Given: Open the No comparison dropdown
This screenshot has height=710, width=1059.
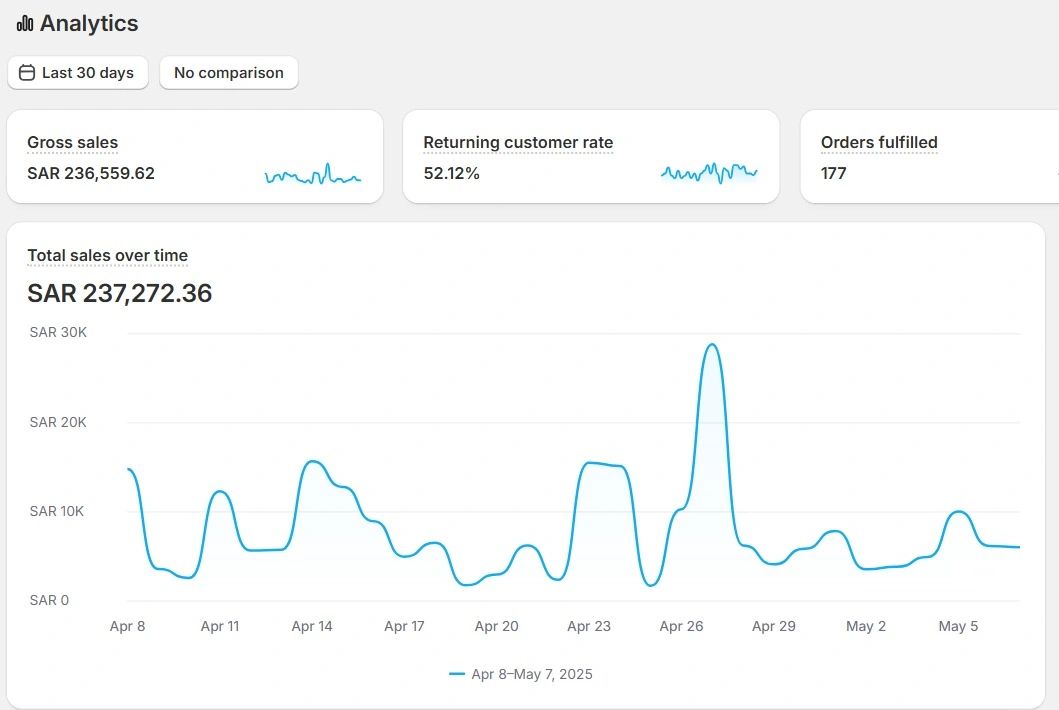Looking at the screenshot, I should point(228,73).
